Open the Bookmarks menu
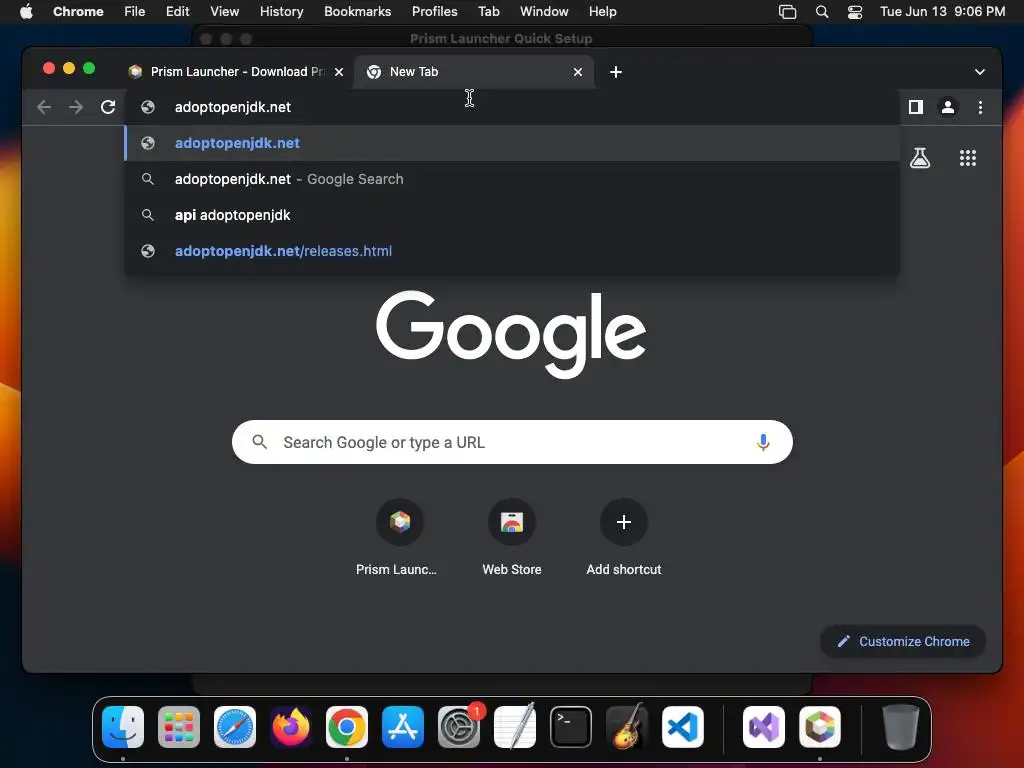This screenshot has height=768, width=1024. click(357, 12)
